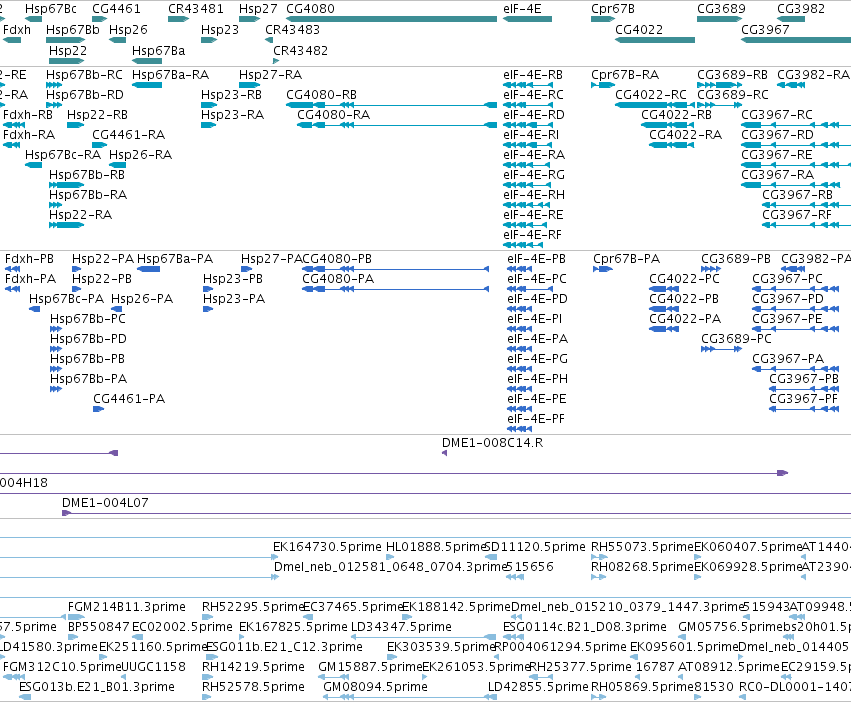Select the CG4080 gene bar
Image resolution: width=851 pixels, height=702 pixels.
tap(391, 19)
